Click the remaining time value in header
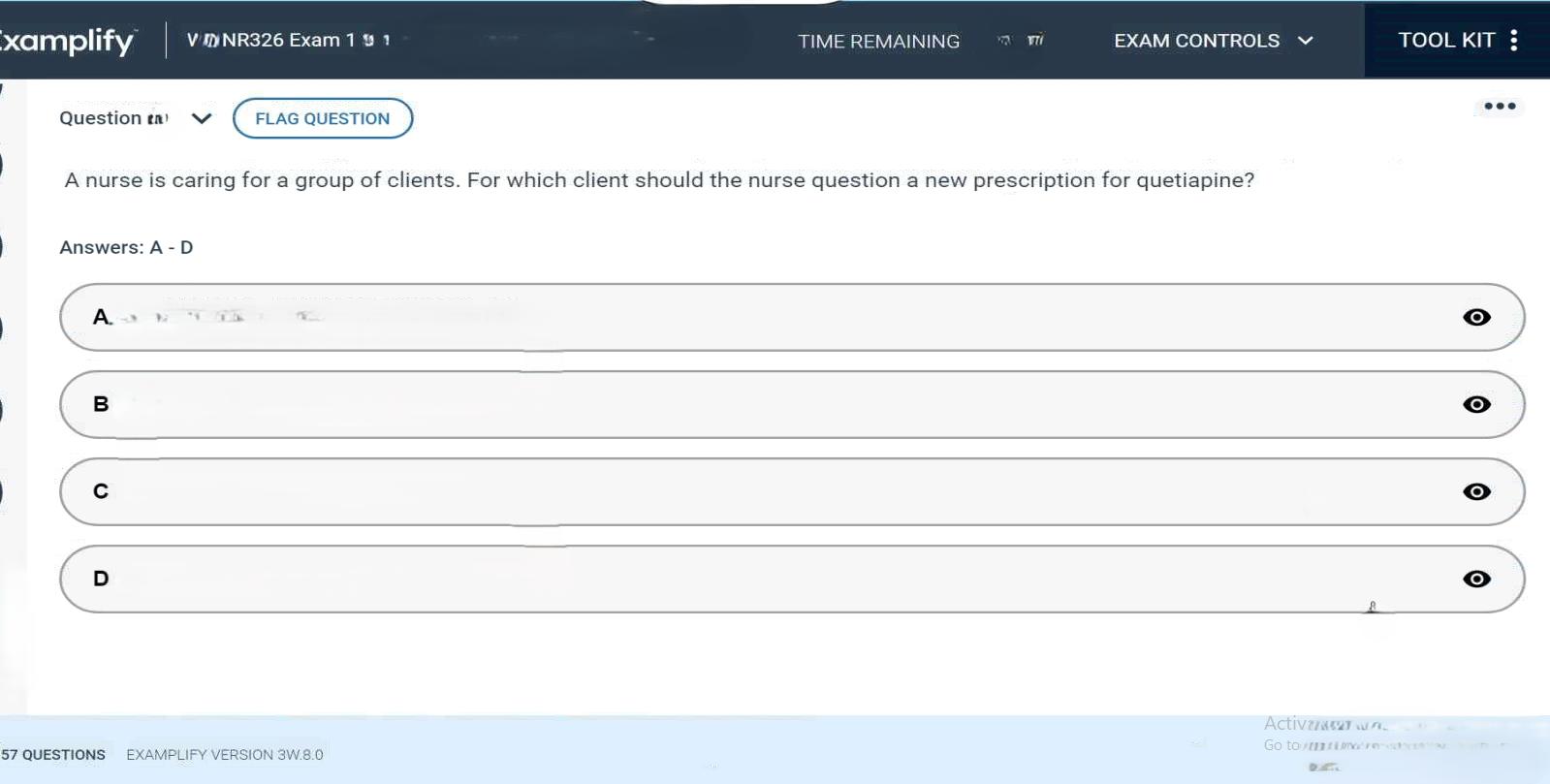This screenshot has width=1550, height=784. pos(1022,41)
